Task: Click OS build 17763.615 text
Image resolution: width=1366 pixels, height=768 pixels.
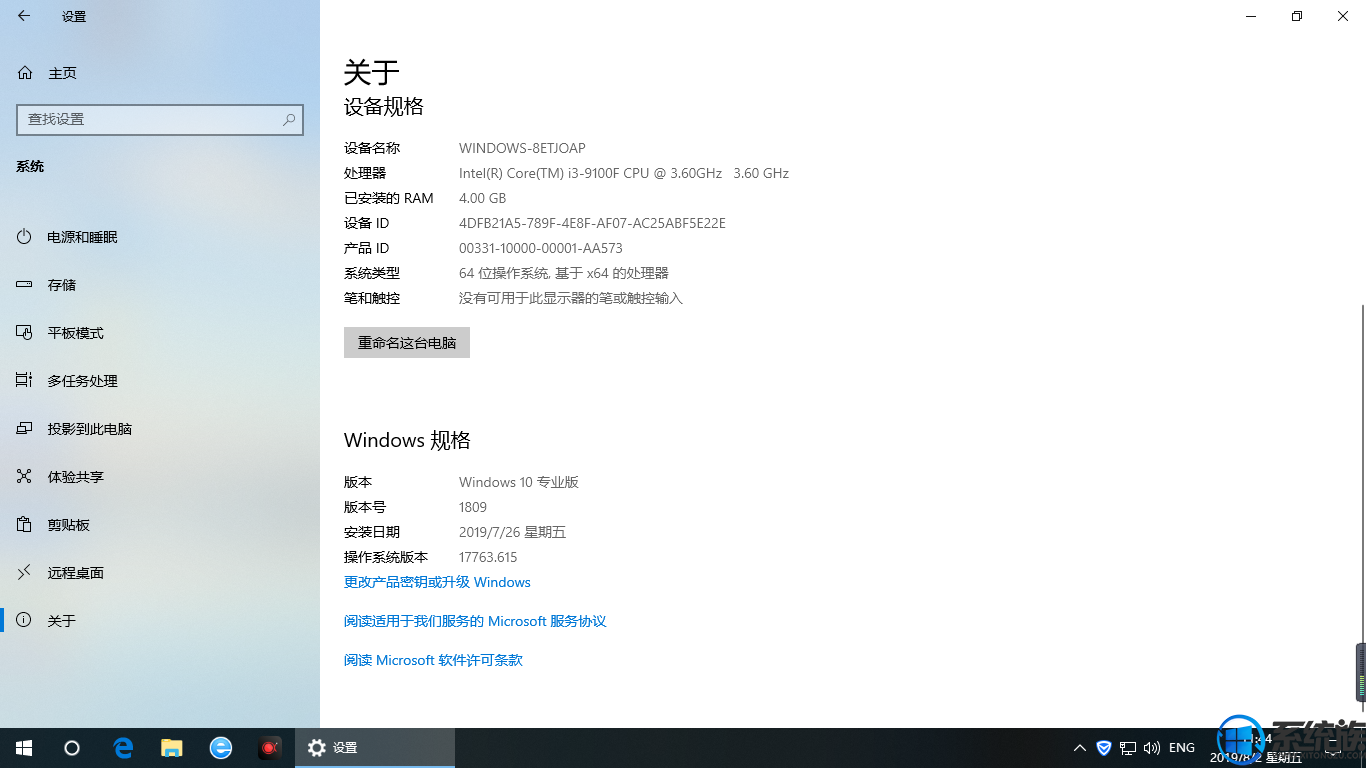Action: 488,557
